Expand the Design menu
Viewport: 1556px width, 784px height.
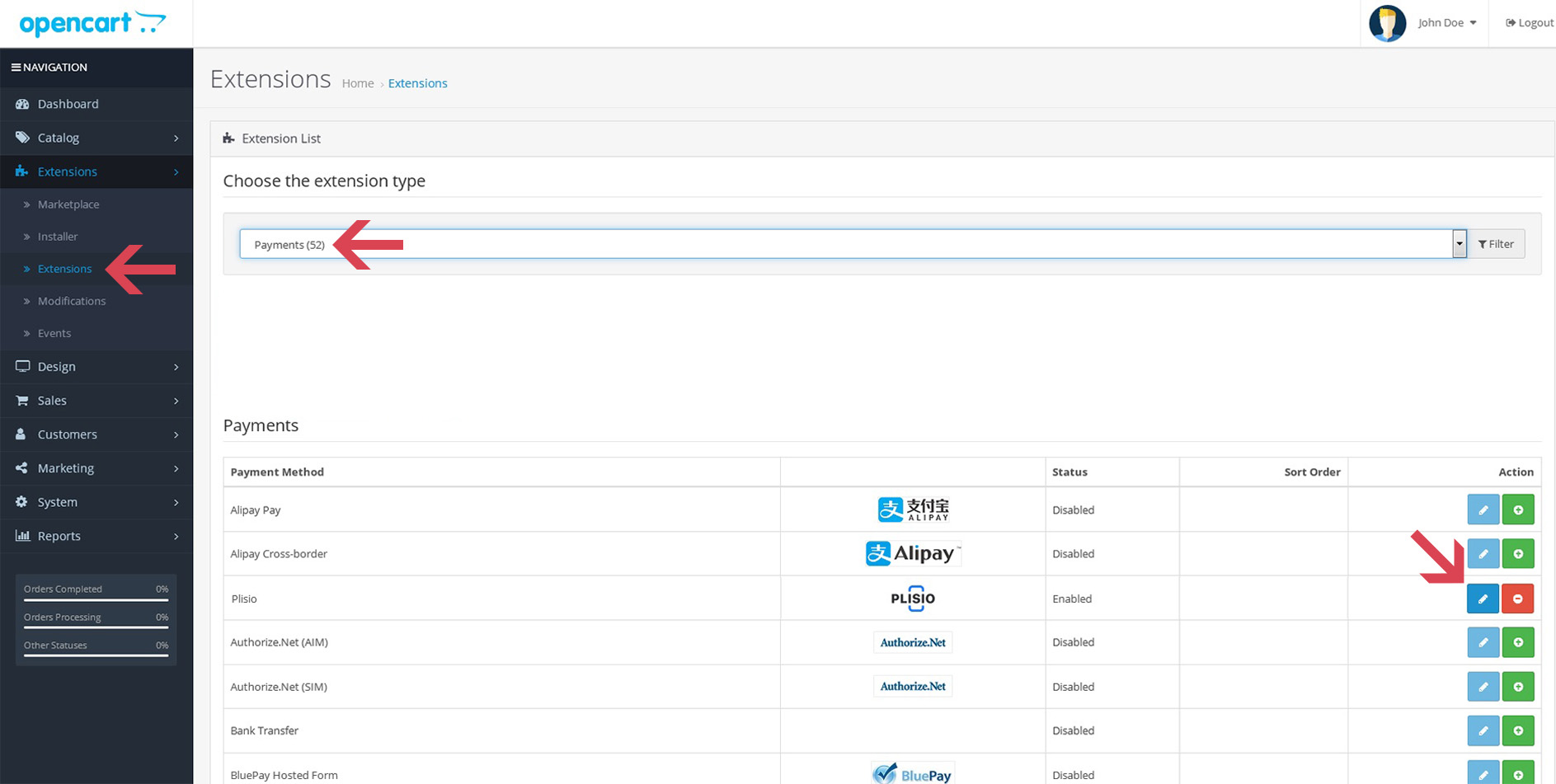tap(96, 366)
